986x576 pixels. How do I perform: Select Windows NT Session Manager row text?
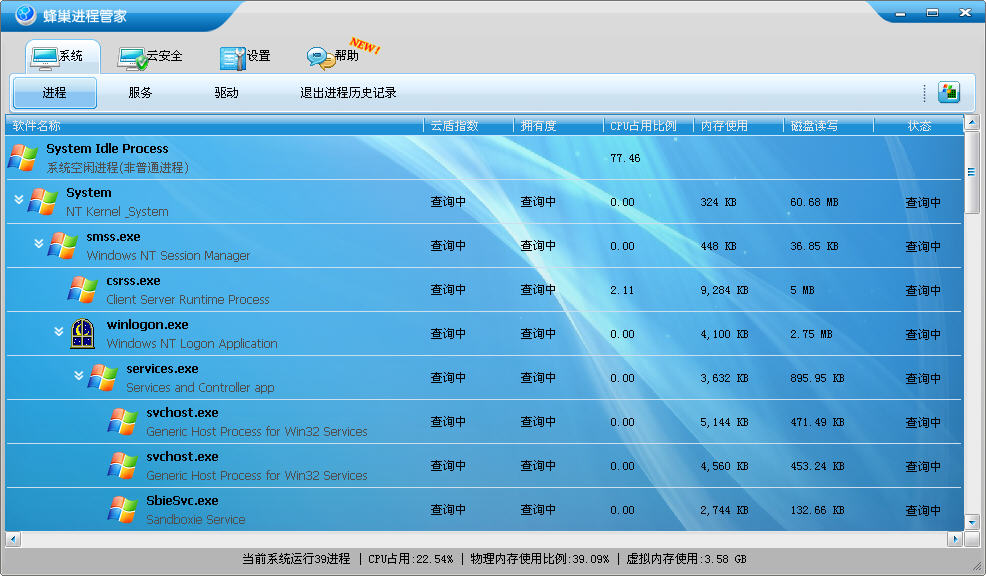pos(169,256)
